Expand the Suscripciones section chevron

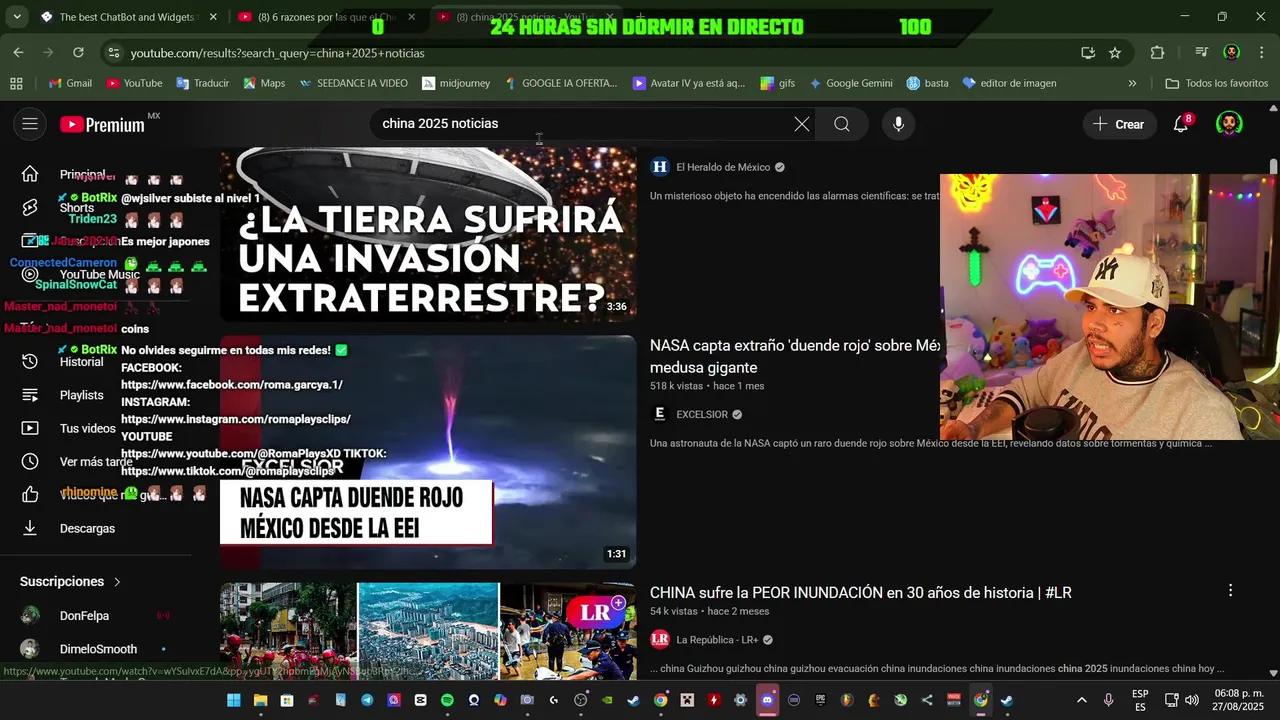pos(117,582)
